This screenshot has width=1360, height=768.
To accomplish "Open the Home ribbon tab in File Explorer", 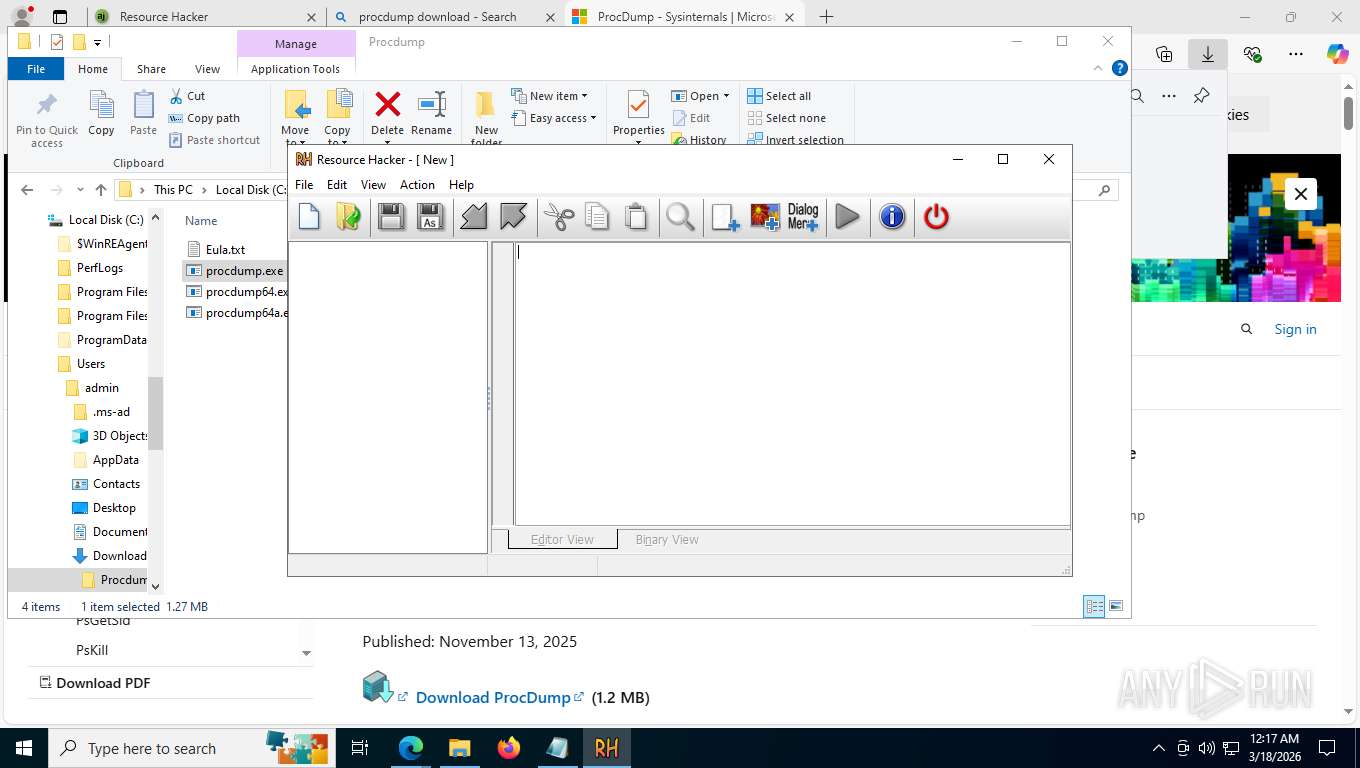I will 93,69.
